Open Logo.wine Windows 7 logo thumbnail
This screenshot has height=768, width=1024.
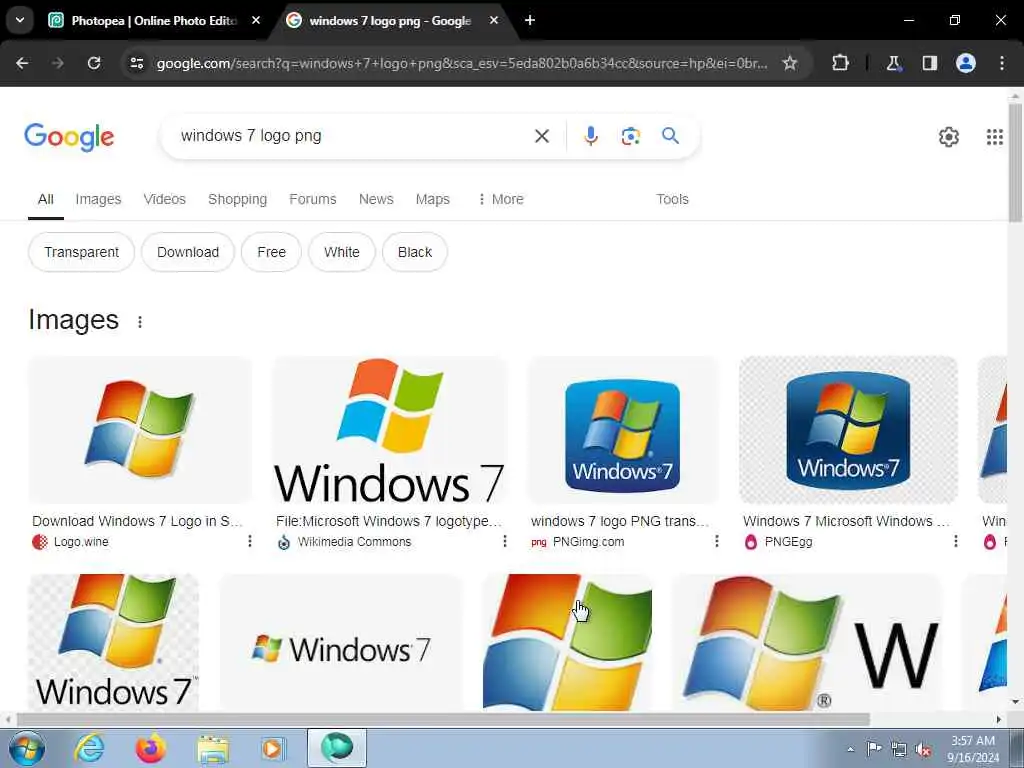(140, 430)
